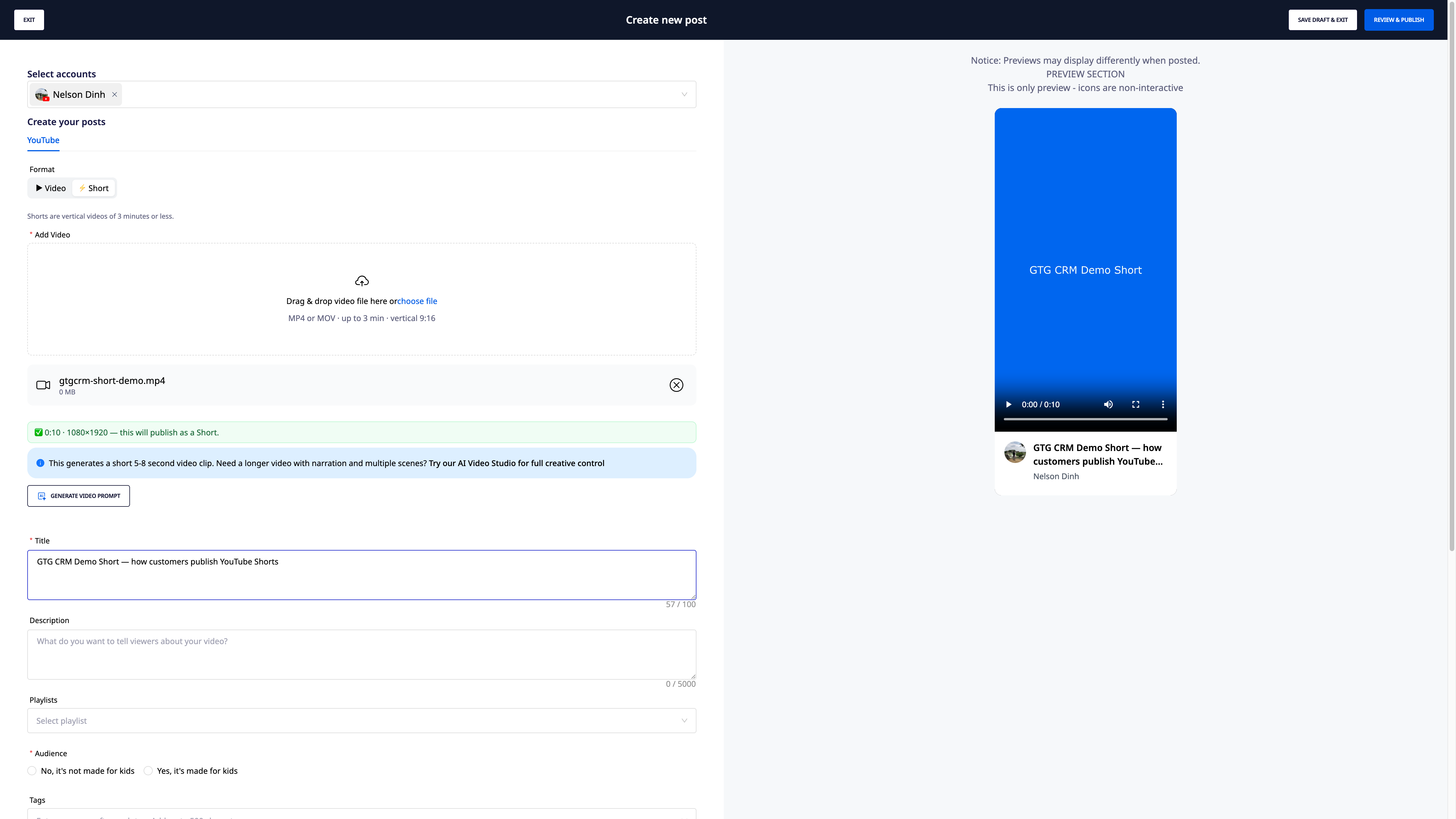Click the choose file link
The height and width of the screenshot is (819, 1456).
point(417,301)
